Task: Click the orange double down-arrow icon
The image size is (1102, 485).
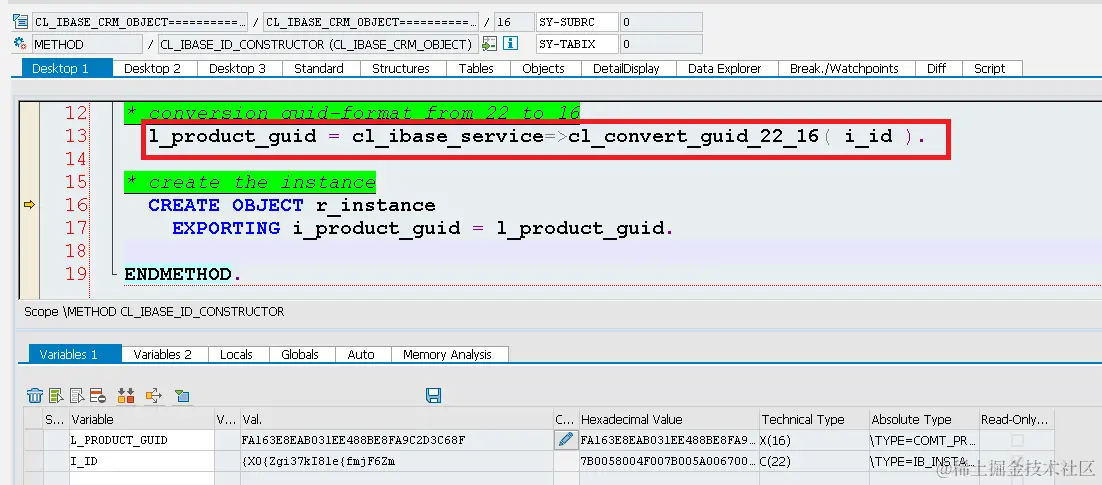Action: click(126, 396)
